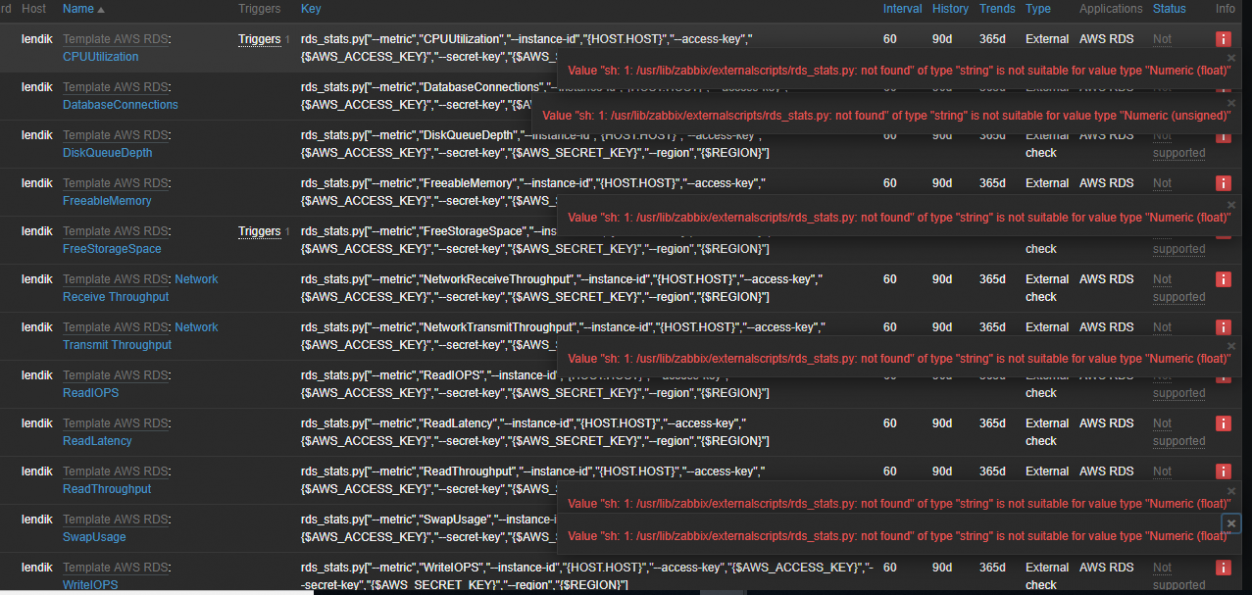Click the "Not" status in the FreeableMemory row
This screenshot has height=595, width=1252.
coord(1162,184)
